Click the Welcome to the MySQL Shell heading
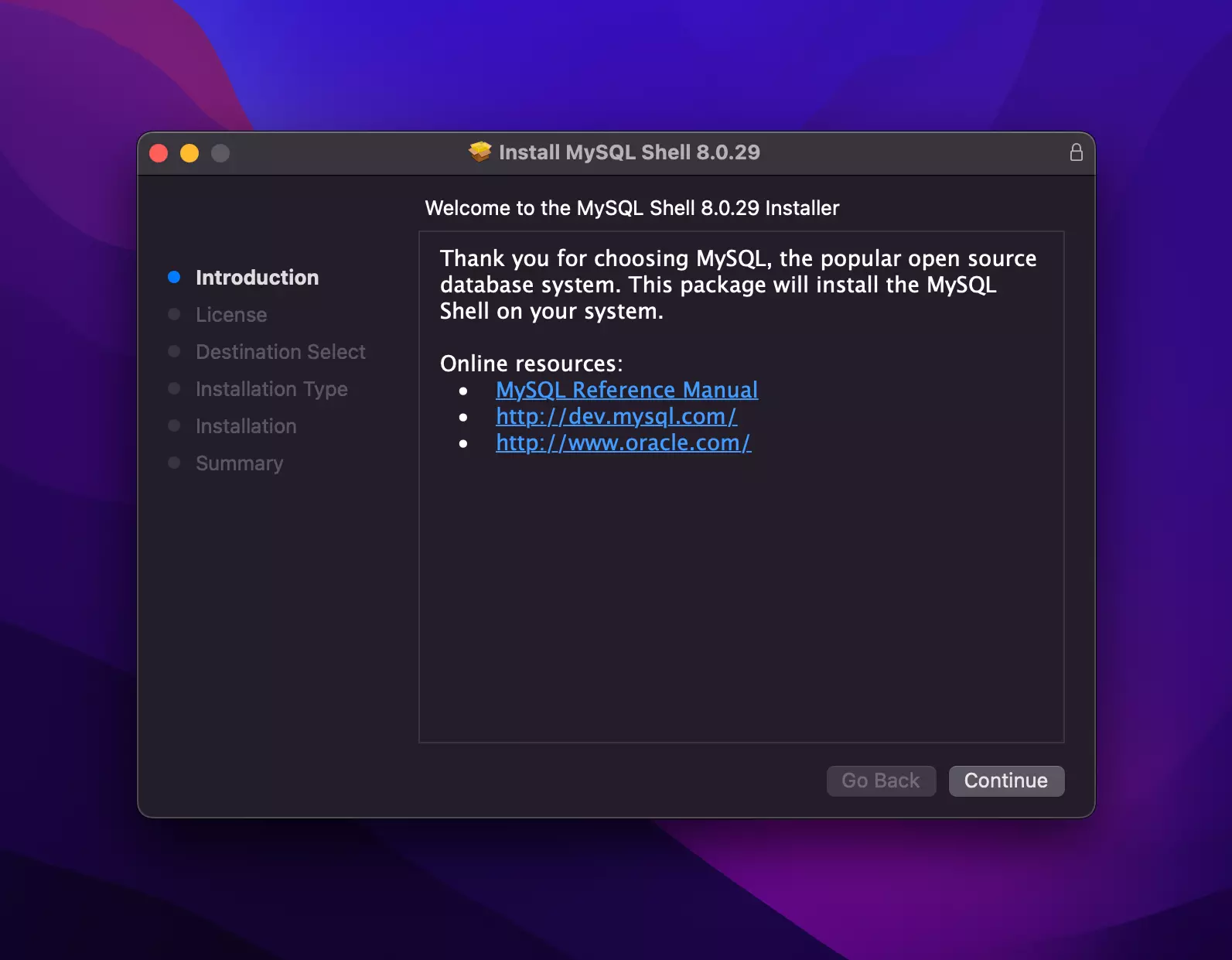This screenshot has height=960, width=1232. tap(632, 208)
